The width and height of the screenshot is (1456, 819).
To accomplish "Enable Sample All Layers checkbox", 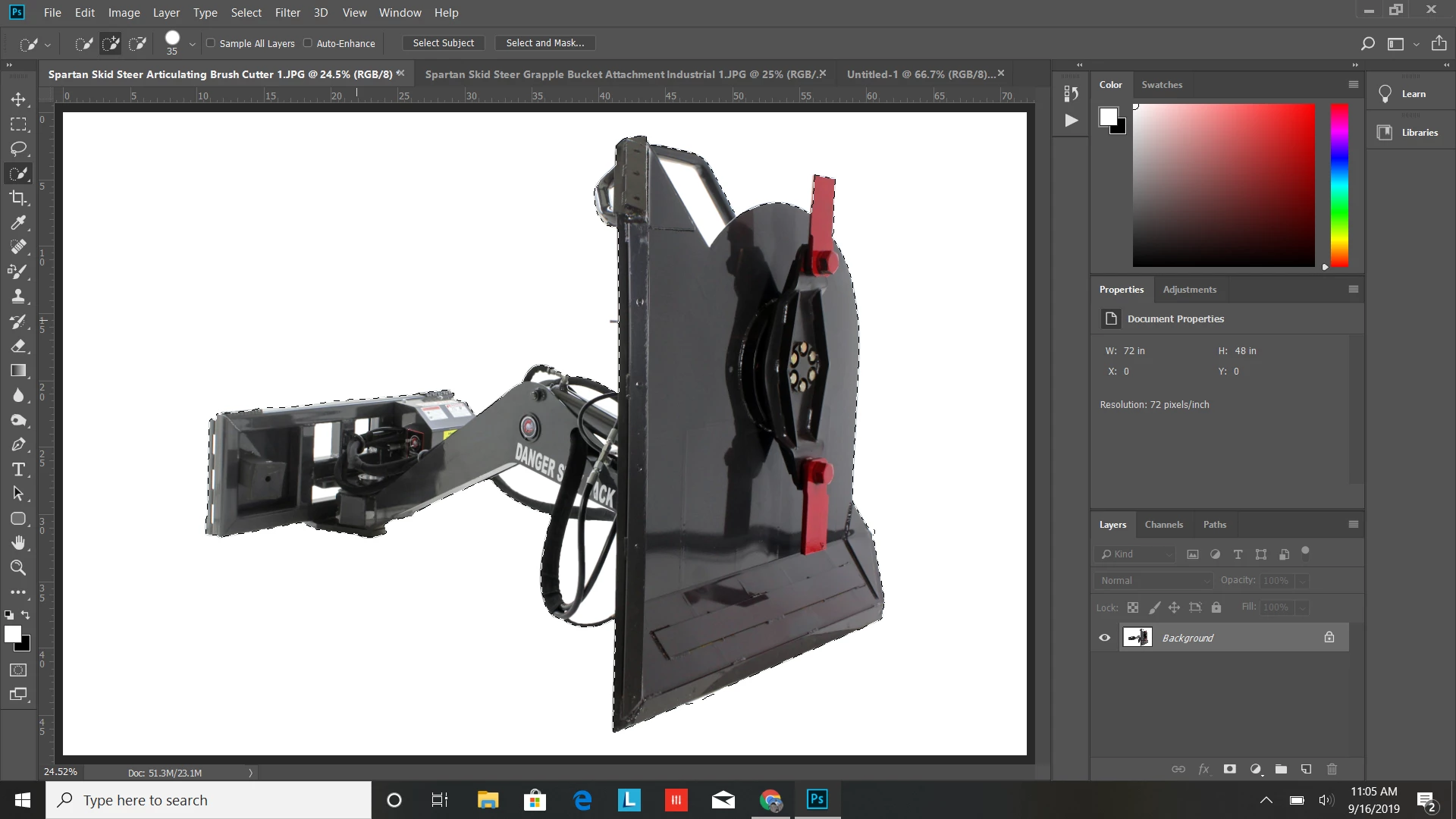I will coord(211,43).
